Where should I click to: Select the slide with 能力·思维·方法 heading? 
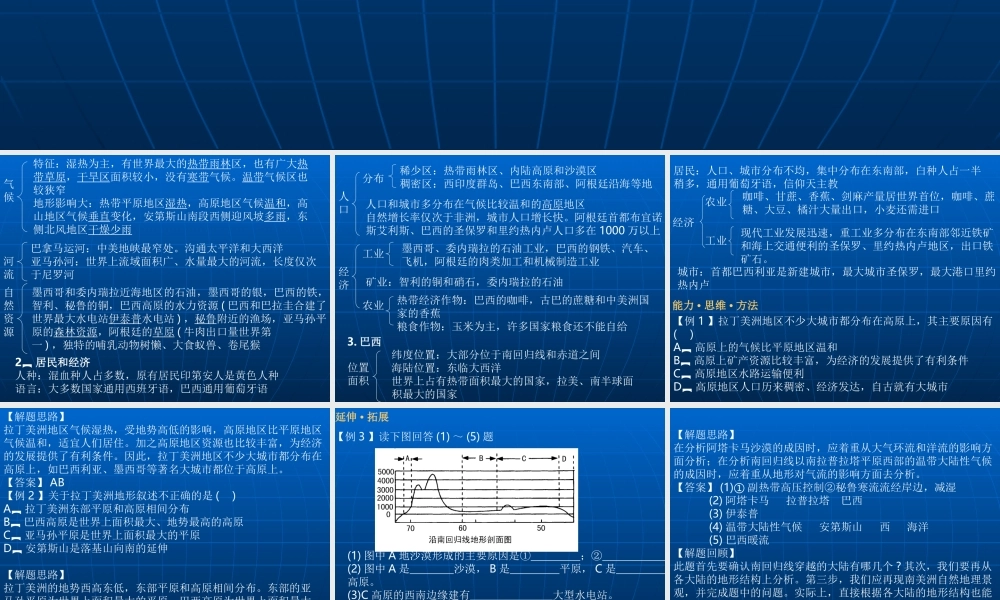point(835,278)
